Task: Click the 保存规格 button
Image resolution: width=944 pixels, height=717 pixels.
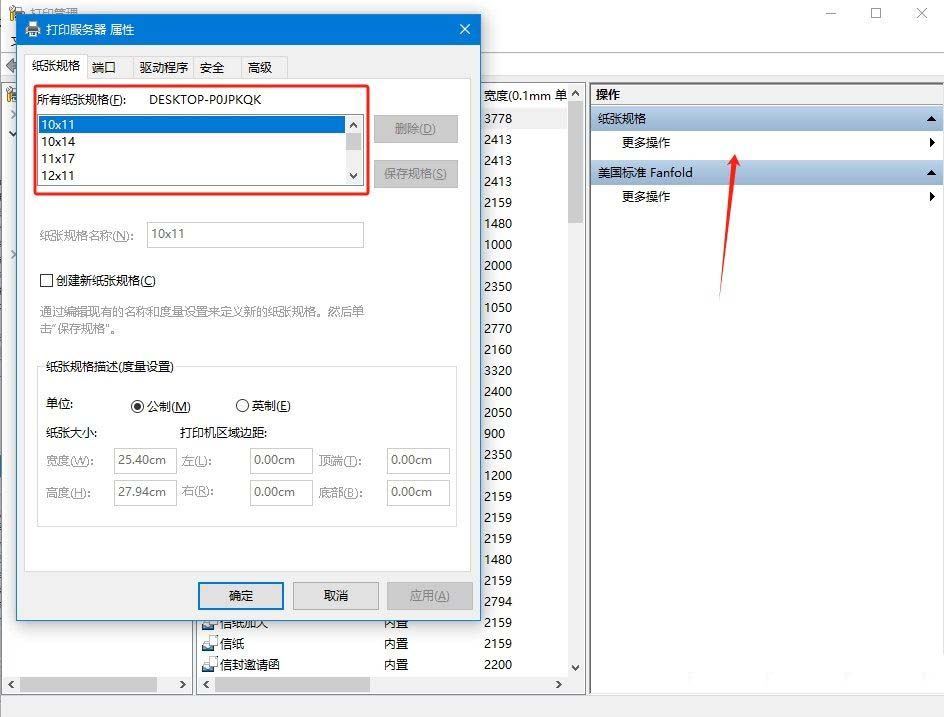Action: (417, 175)
